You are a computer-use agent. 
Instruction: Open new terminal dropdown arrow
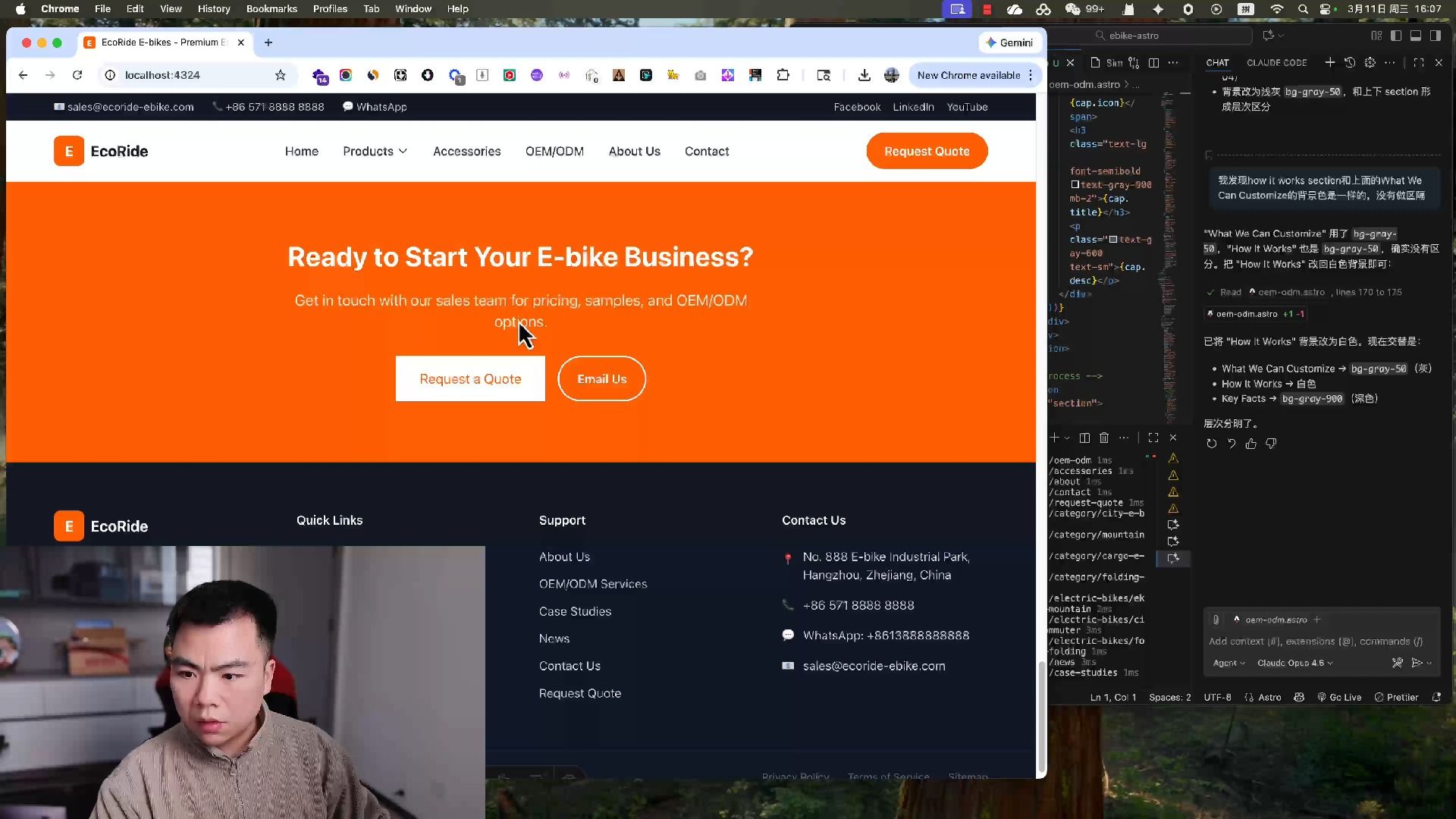(1067, 438)
